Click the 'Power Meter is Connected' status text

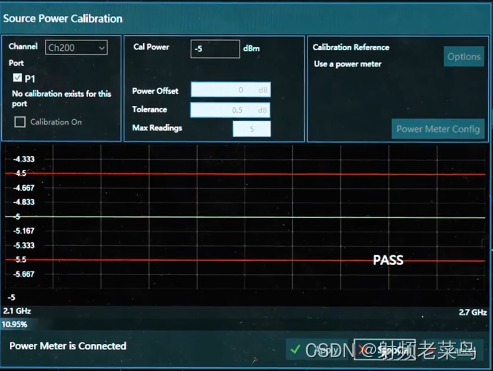point(68,346)
